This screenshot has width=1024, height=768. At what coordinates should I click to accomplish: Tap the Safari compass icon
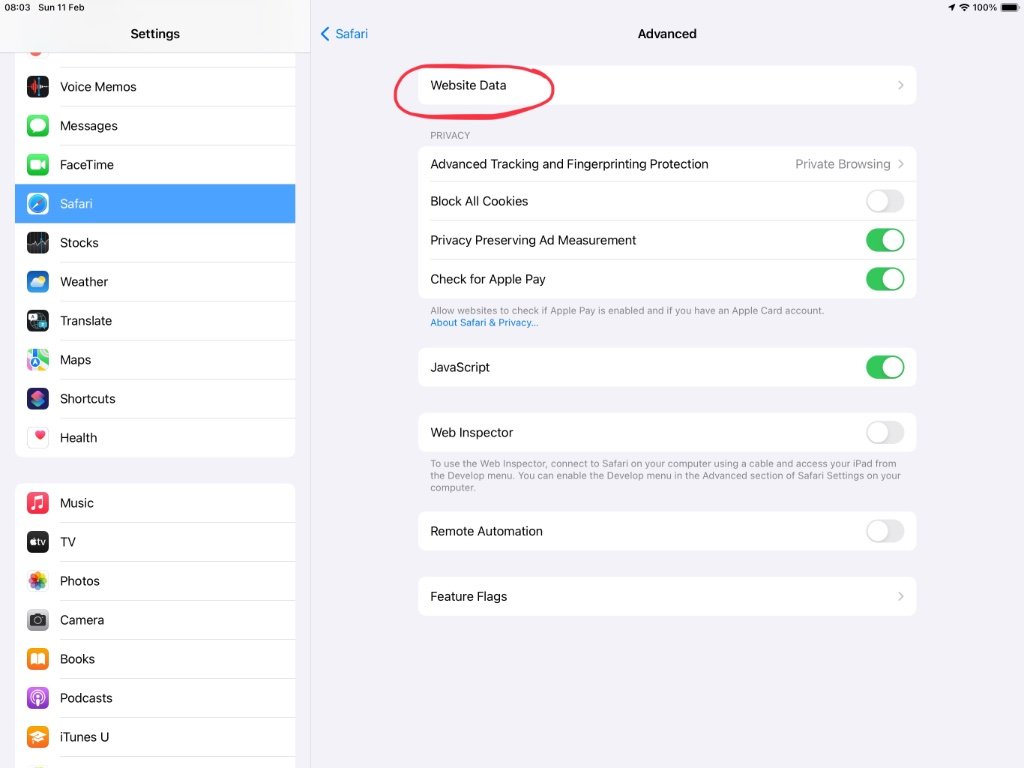pyautogui.click(x=38, y=204)
